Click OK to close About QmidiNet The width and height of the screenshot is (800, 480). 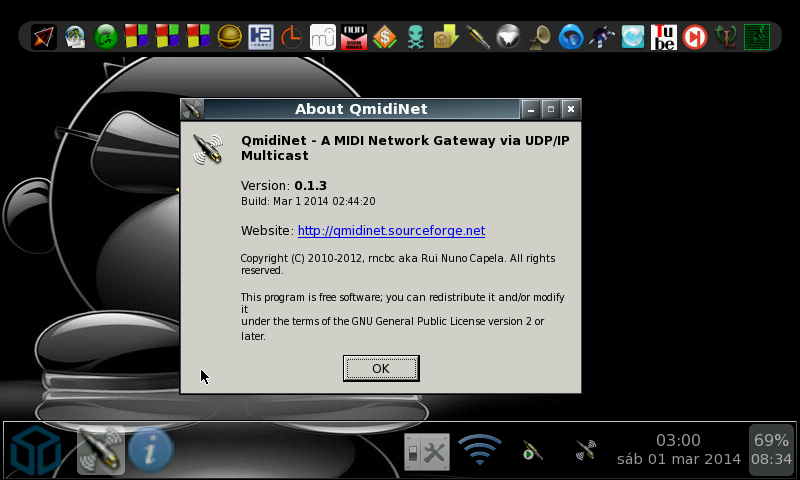point(381,368)
